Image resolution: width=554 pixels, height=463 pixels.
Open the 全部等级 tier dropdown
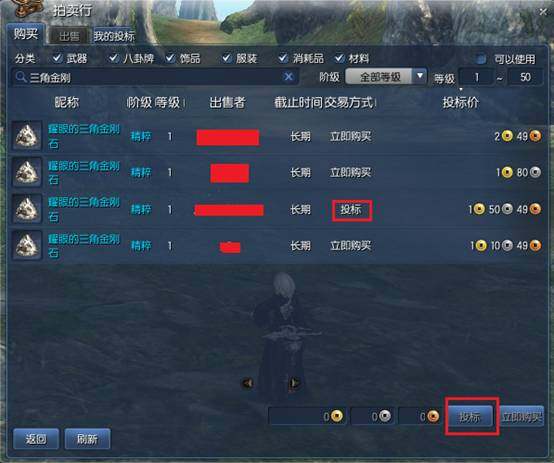pyautogui.click(x=386, y=76)
